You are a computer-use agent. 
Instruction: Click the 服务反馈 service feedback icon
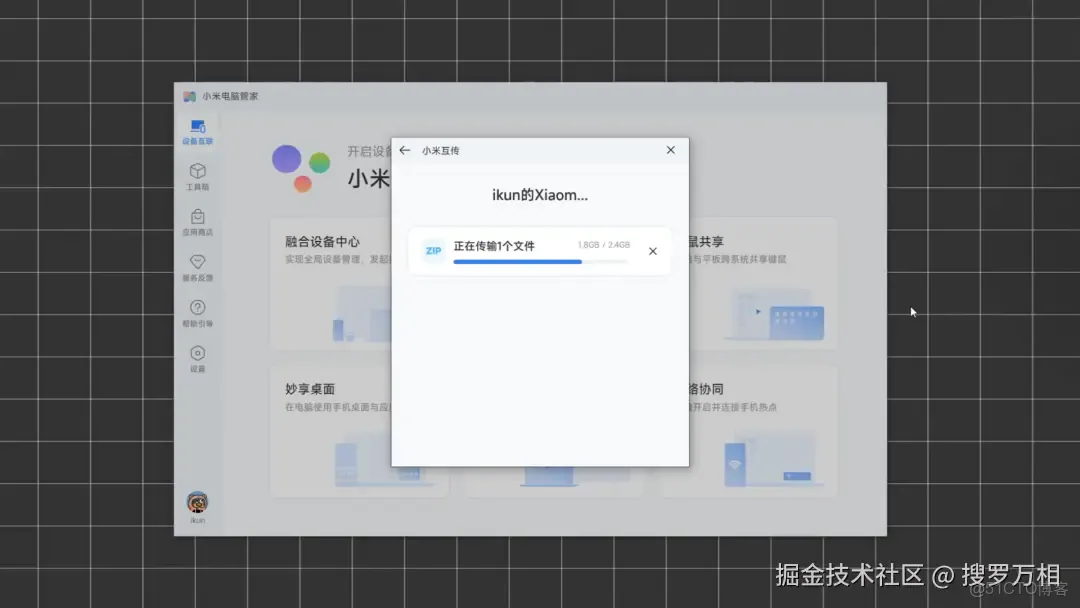pos(197,265)
